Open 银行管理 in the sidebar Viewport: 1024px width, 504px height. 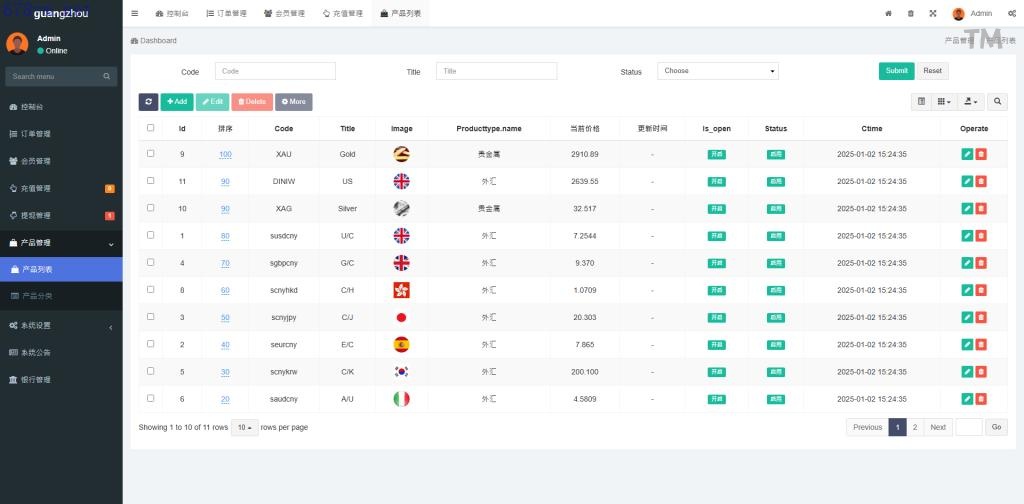36,380
